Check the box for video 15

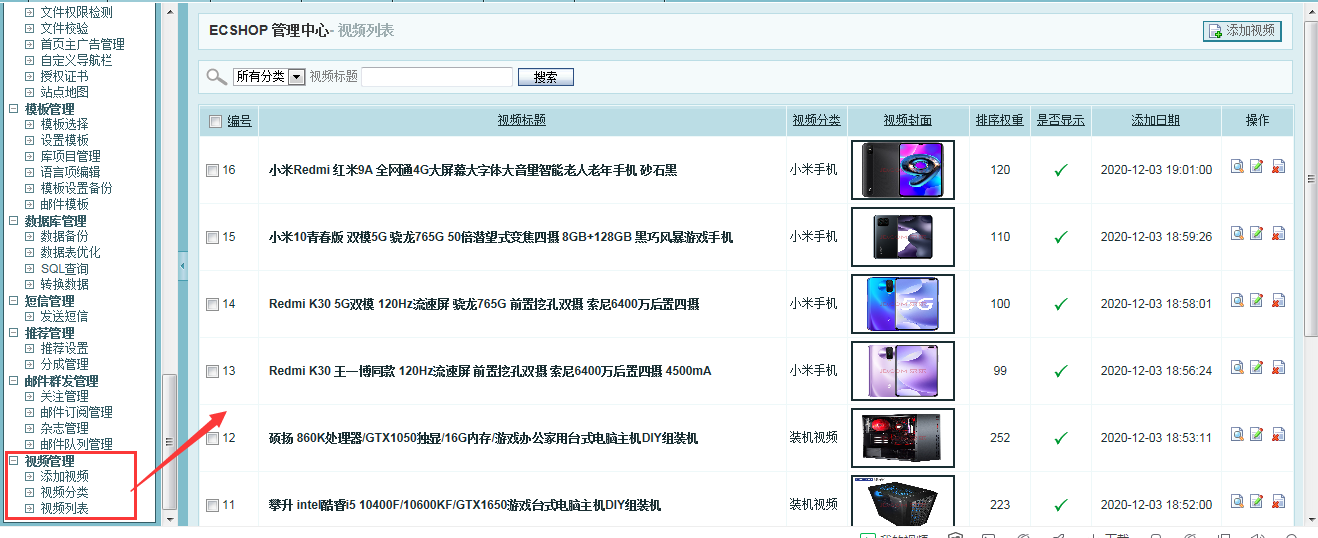tap(212, 238)
